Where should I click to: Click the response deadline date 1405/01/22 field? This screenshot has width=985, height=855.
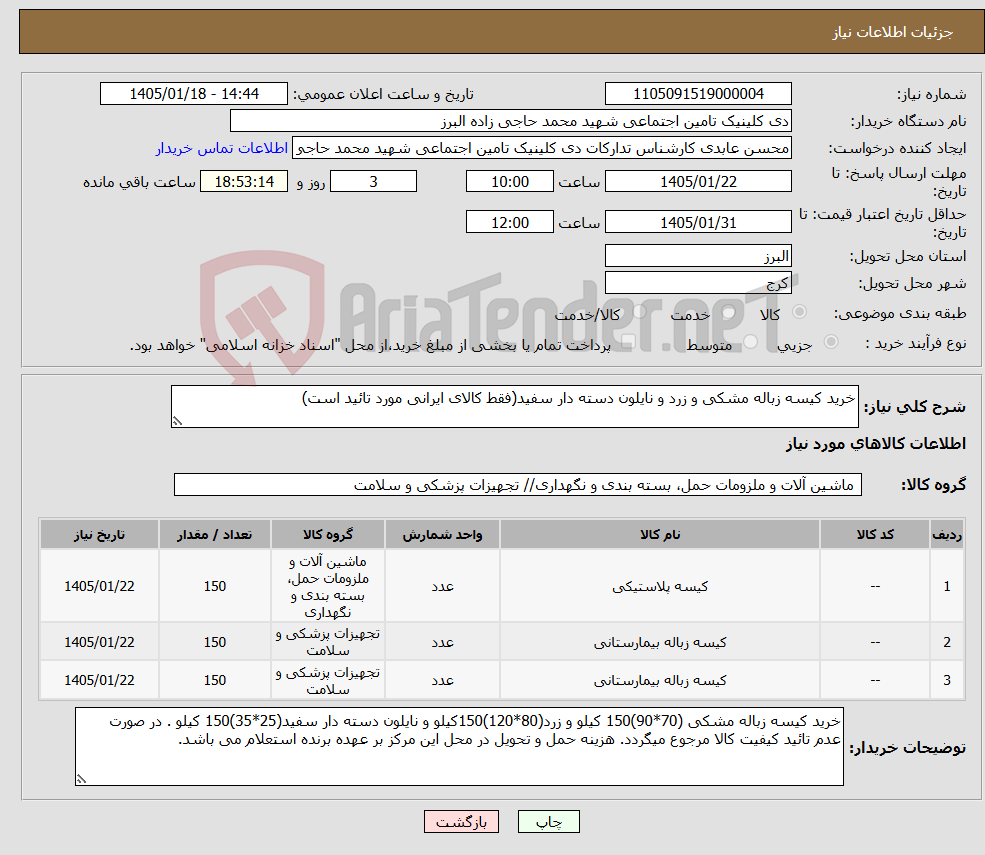tap(698, 182)
